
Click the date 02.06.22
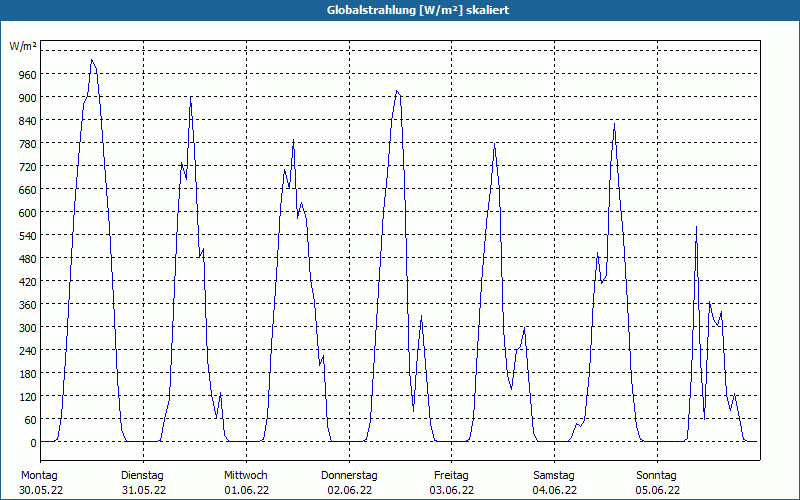click(x=349, y=490)
